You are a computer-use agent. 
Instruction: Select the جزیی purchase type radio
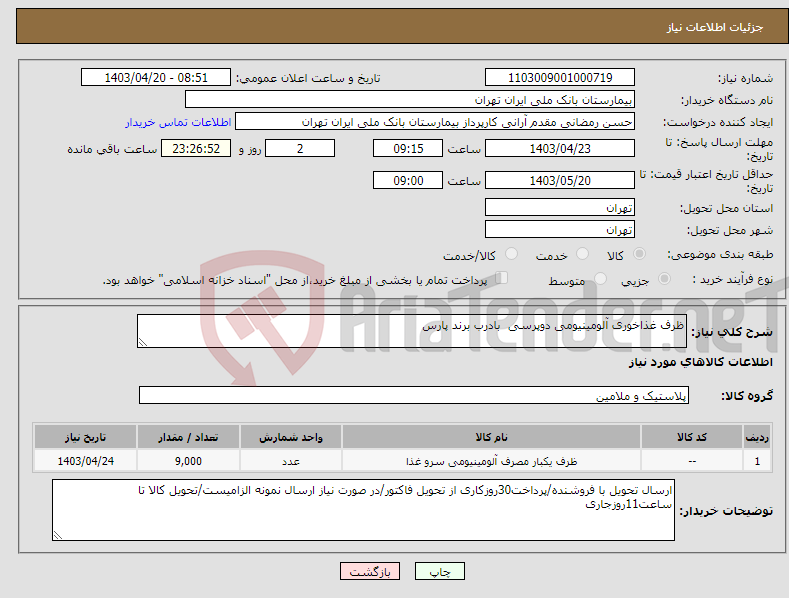coord(664,279)
